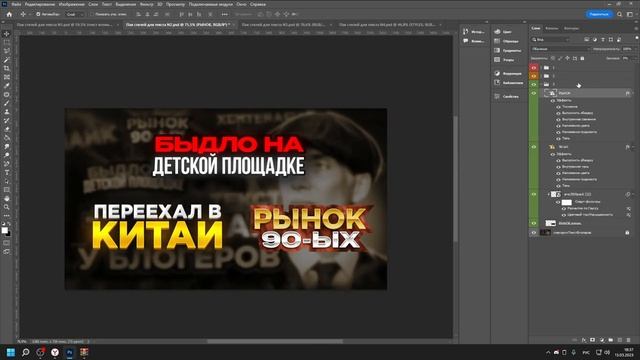Open the Градиенты collapsed panel
Screen dimensions: 640x360
(507, 51)
